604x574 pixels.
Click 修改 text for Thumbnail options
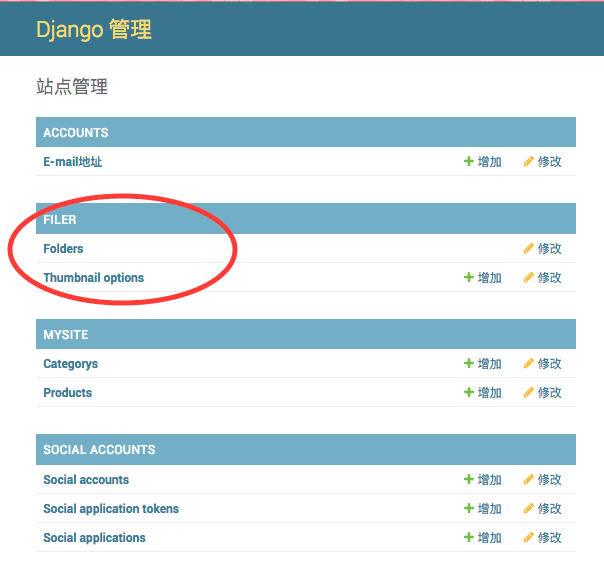(x=550, y=278)
